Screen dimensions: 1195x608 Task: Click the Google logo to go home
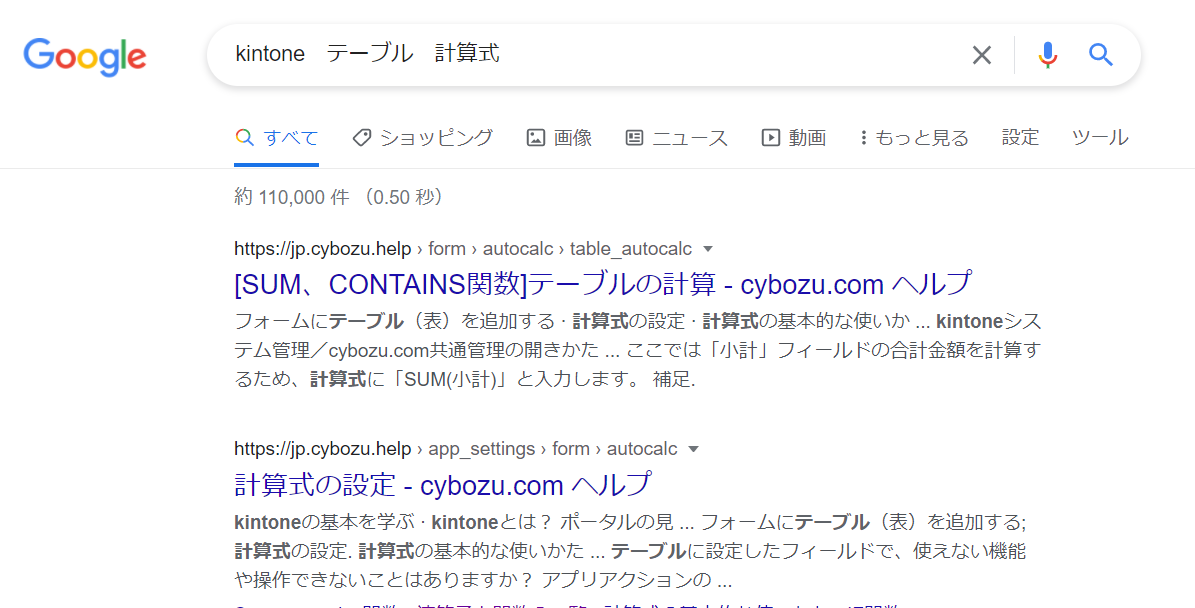(84, 57)
